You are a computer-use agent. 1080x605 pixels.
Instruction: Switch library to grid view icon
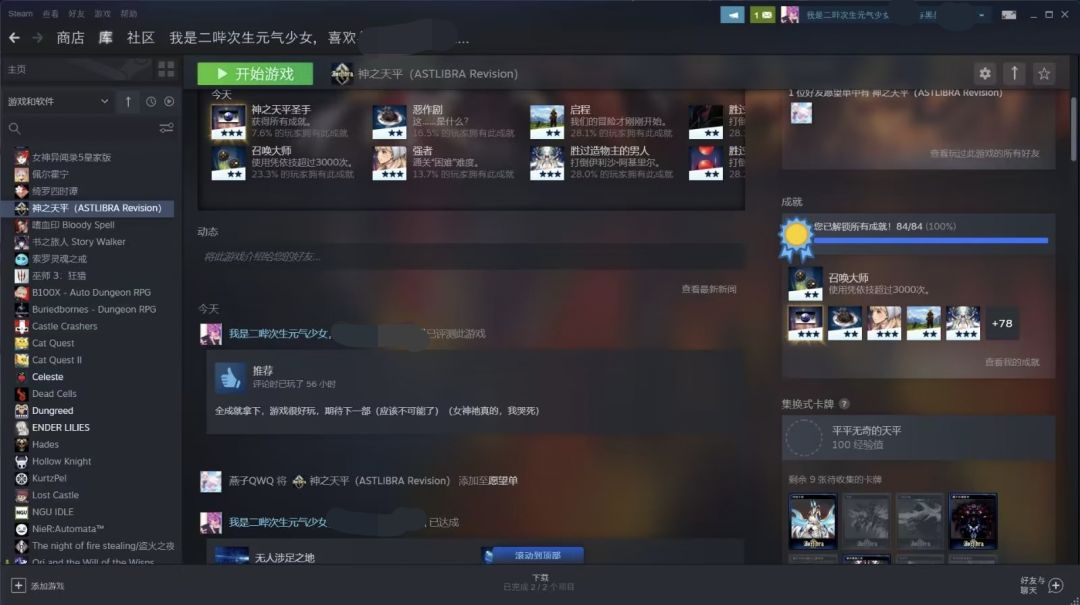coord(166,69)
